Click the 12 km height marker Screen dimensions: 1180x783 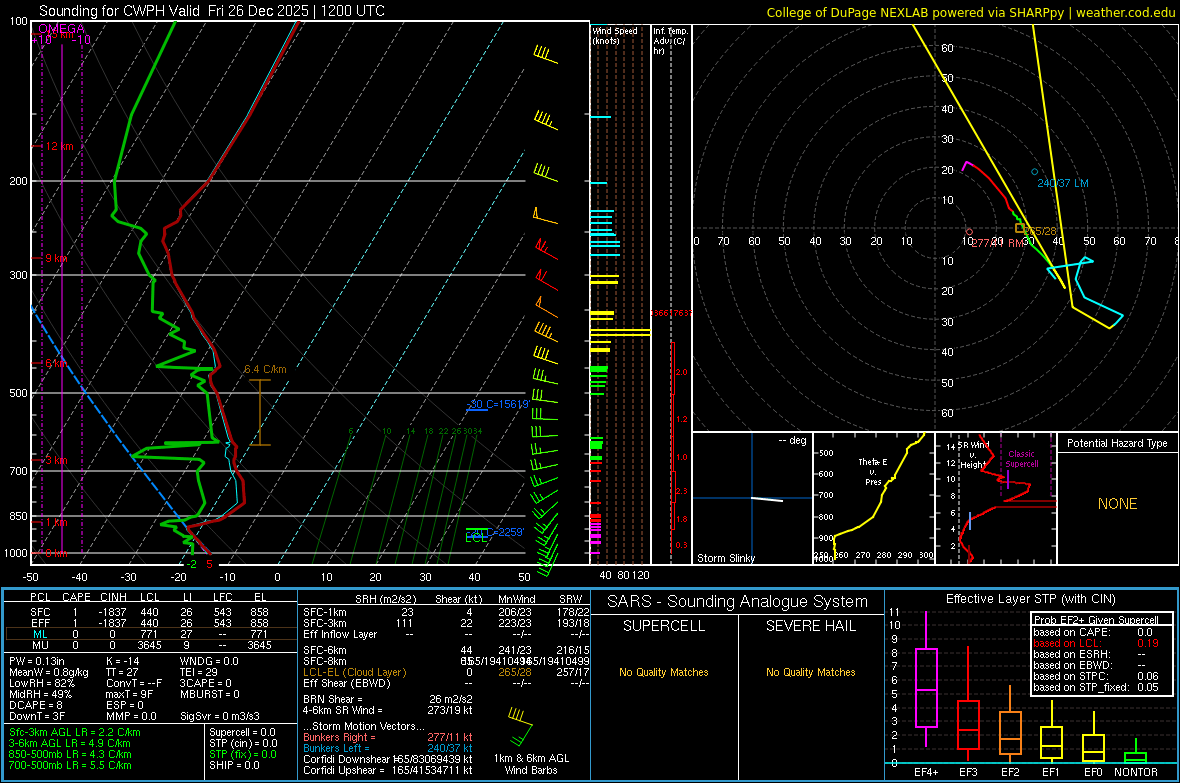pos(59,146)
